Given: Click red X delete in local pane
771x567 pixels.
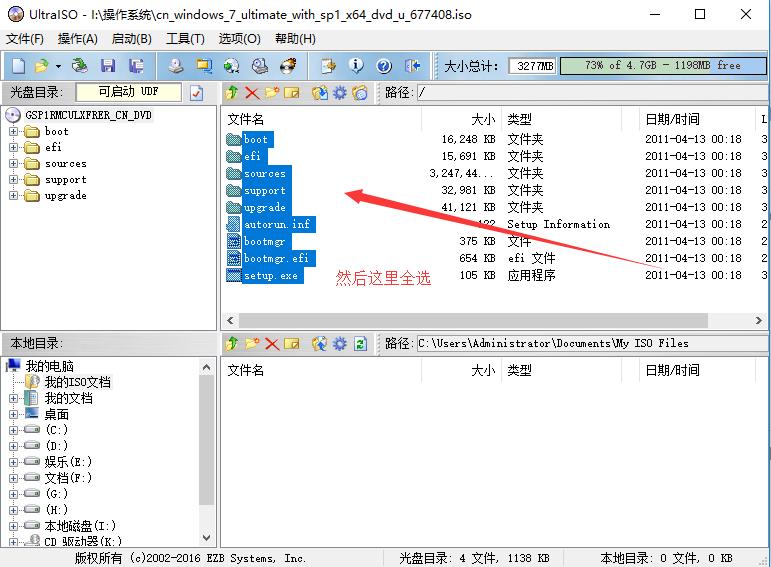Looking at the screenshot, I should pyautogui.click(x=272, y=343).
